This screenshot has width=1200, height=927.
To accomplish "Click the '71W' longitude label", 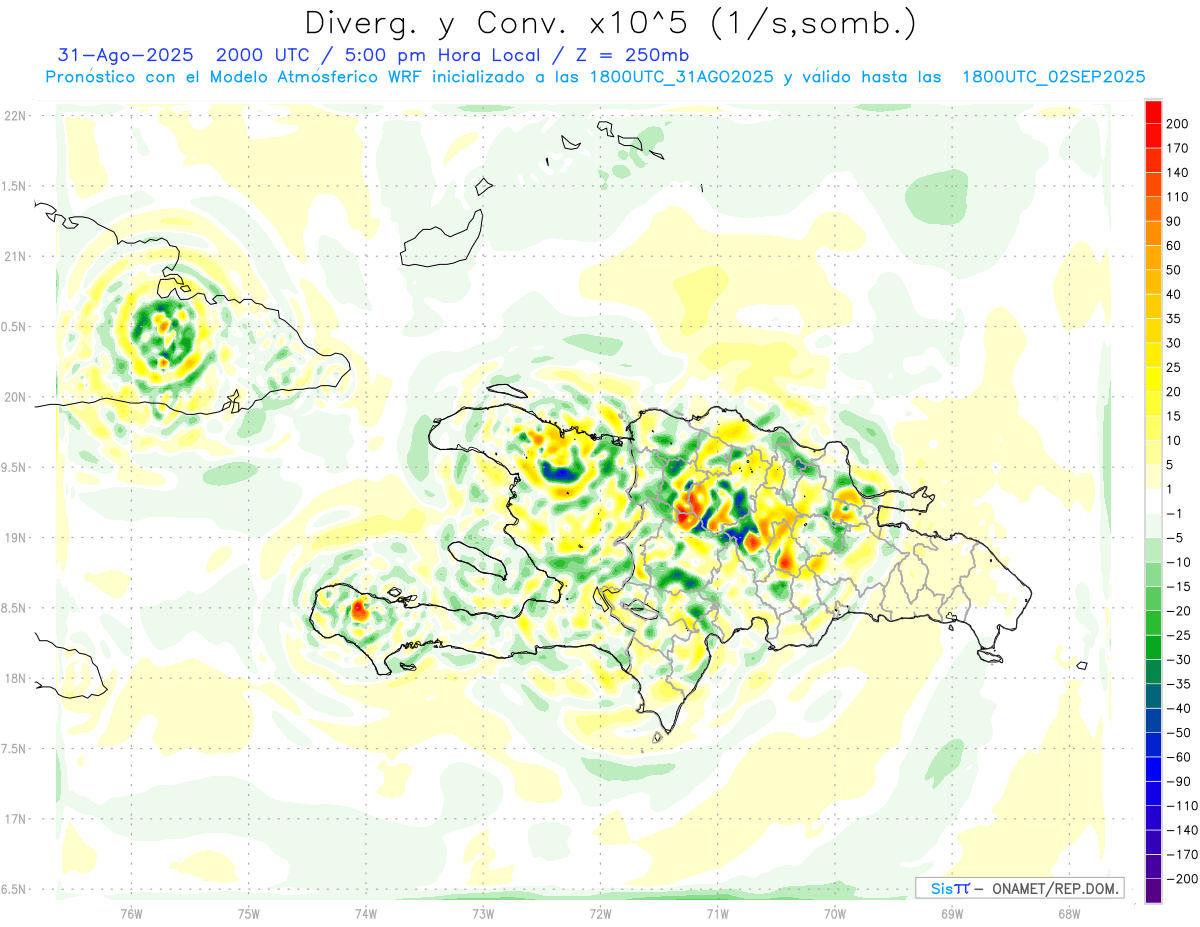I will coord(717,913).
